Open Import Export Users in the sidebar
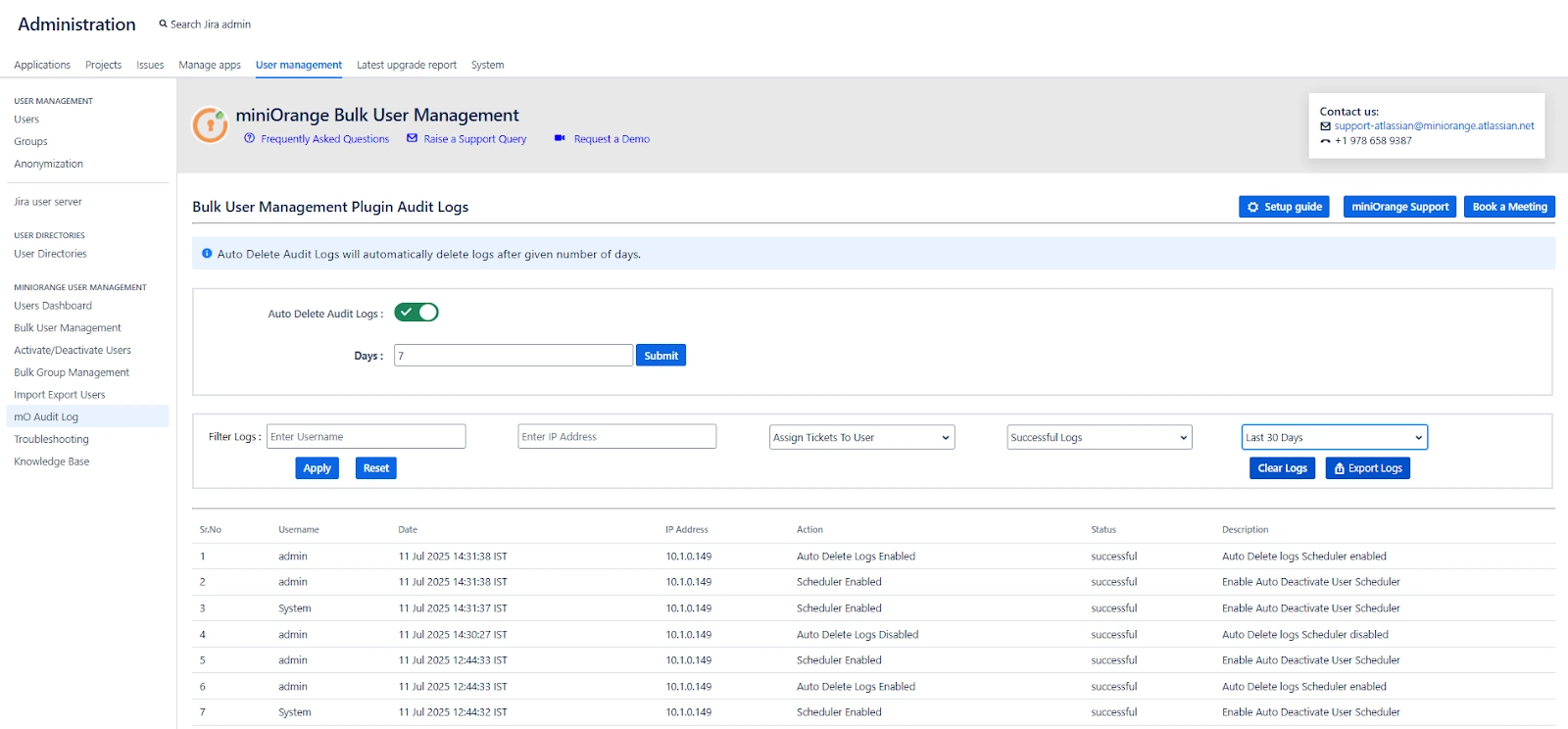The height and width of the screenshot is (729, 1568). [60, 395]
